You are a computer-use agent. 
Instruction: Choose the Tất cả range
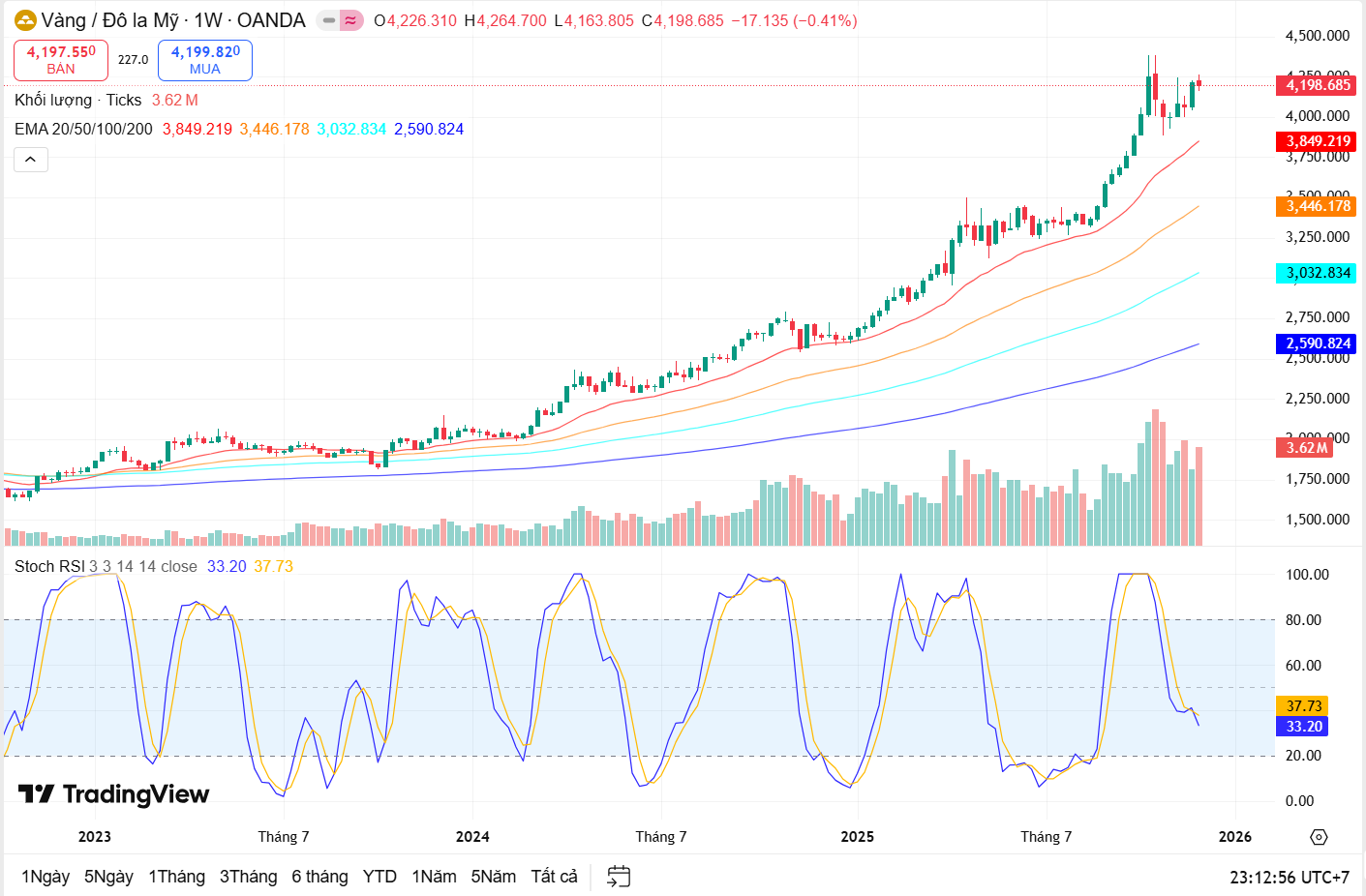click(x=554, y=877)
